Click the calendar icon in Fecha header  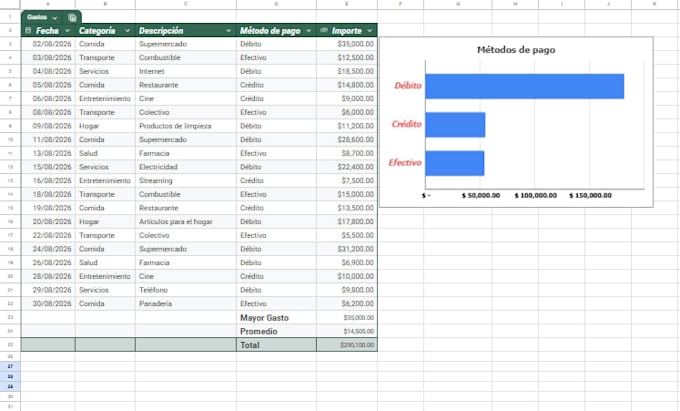[28, 30]
